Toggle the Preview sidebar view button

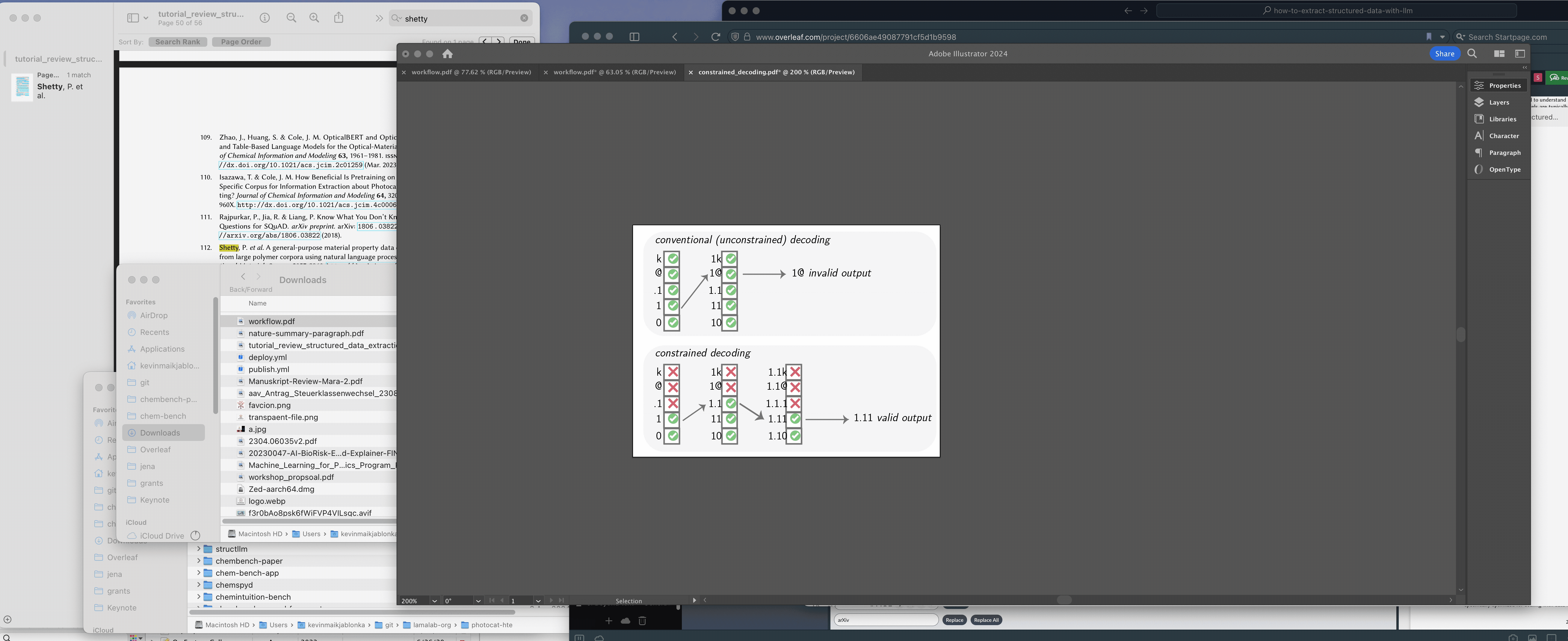click(x=133, y=18)
